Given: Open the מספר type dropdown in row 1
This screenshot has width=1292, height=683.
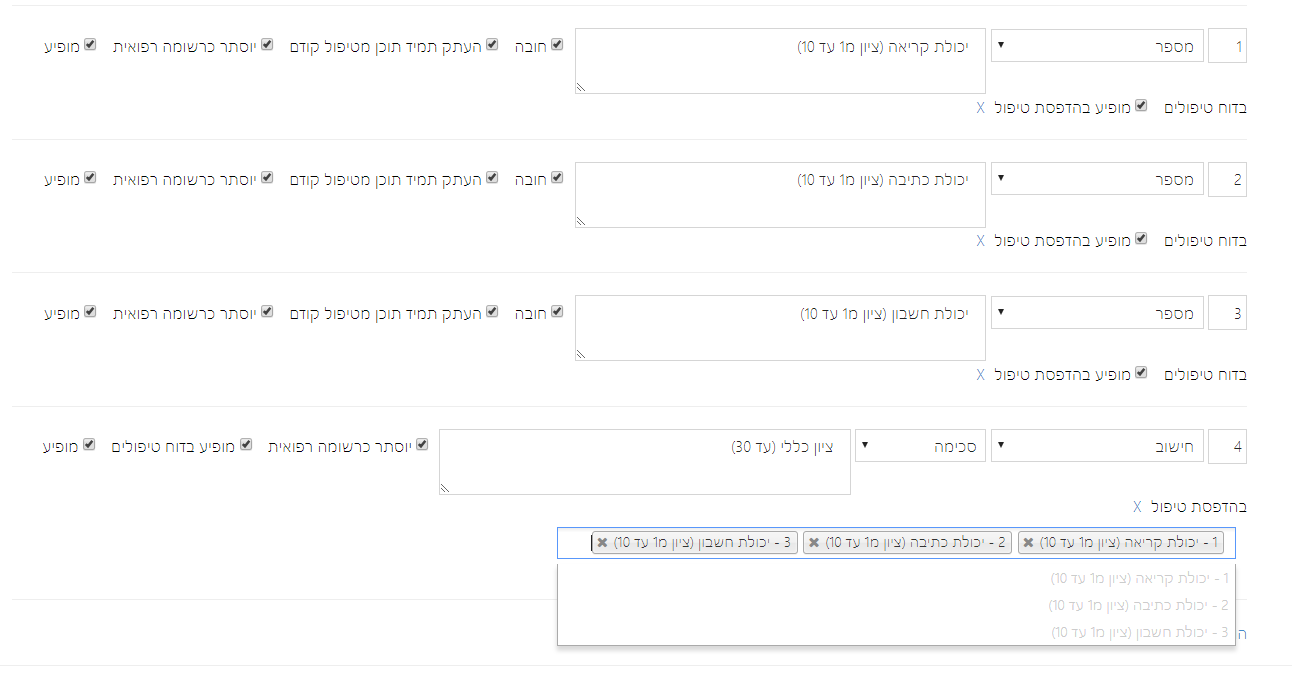Looking at the screenshot, I should tap(1097, 45).
